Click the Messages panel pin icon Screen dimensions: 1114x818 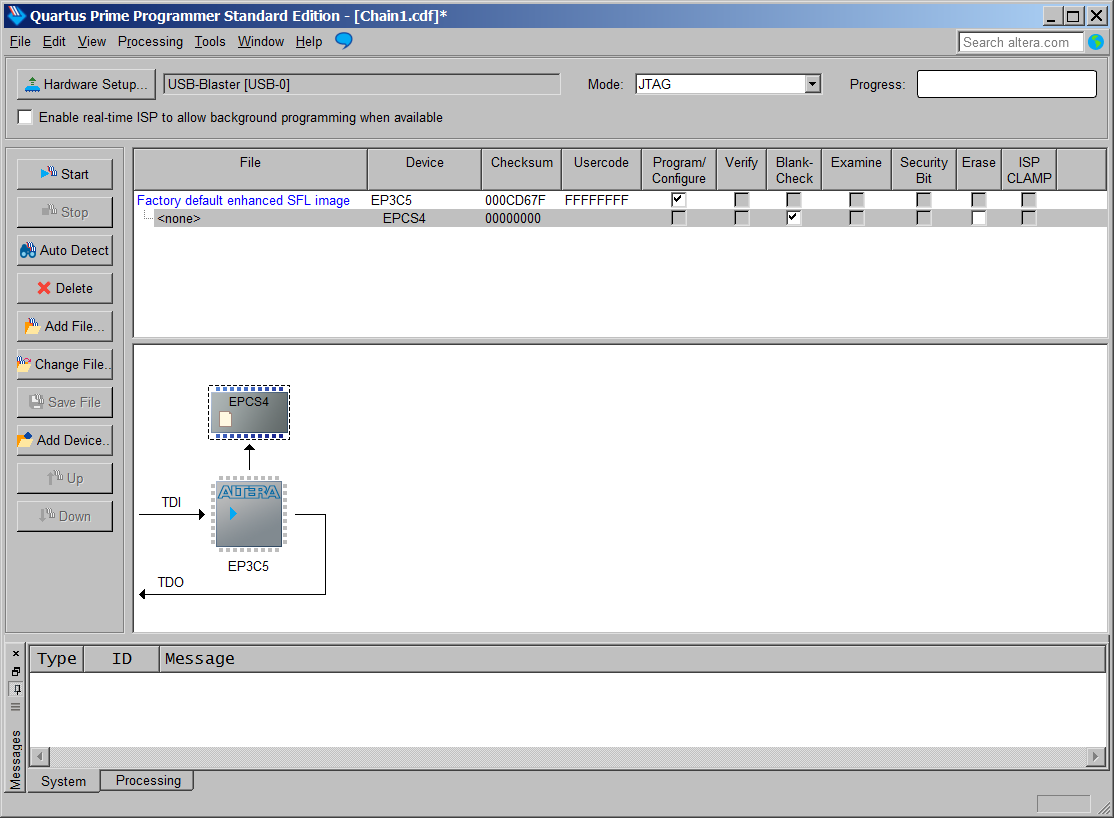pyautogui.click(x=16, y=689)
